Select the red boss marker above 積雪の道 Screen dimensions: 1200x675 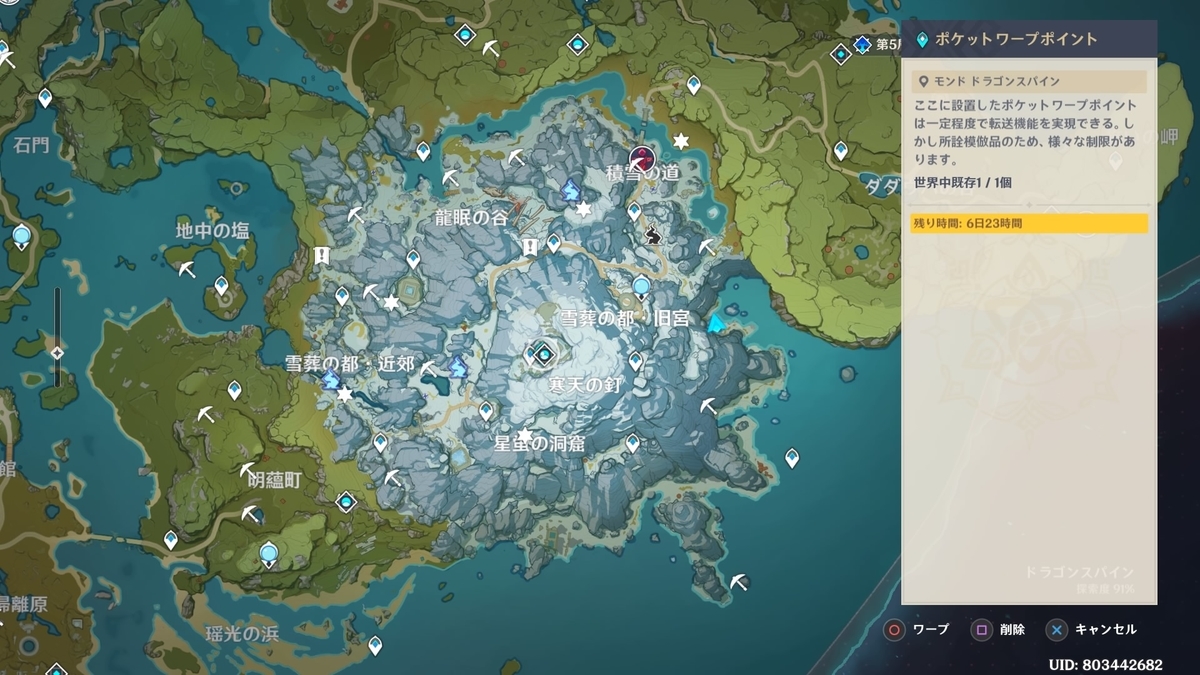[641, 158]
